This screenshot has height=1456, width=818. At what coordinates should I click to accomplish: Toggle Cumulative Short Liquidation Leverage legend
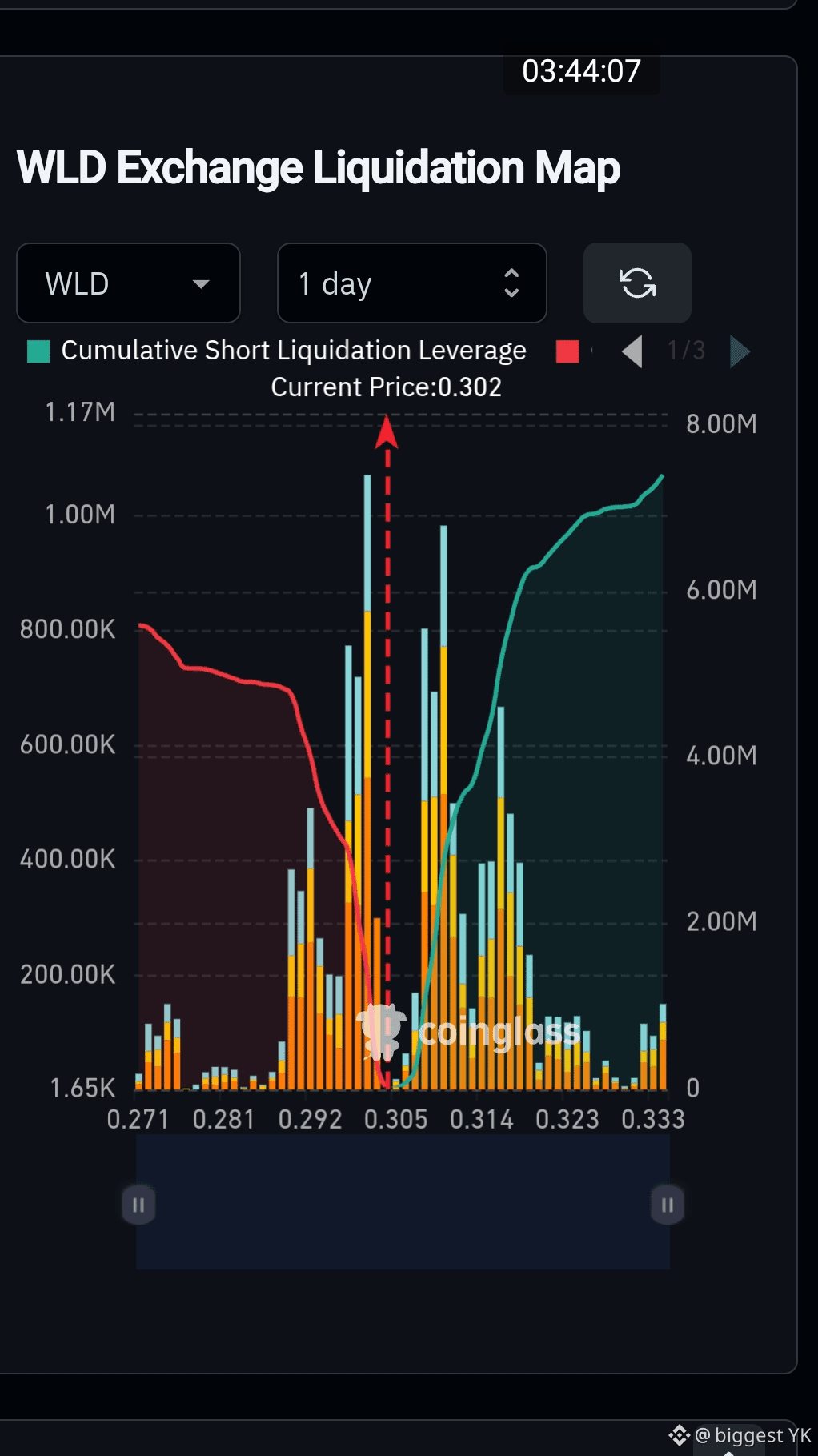point(277,351)
